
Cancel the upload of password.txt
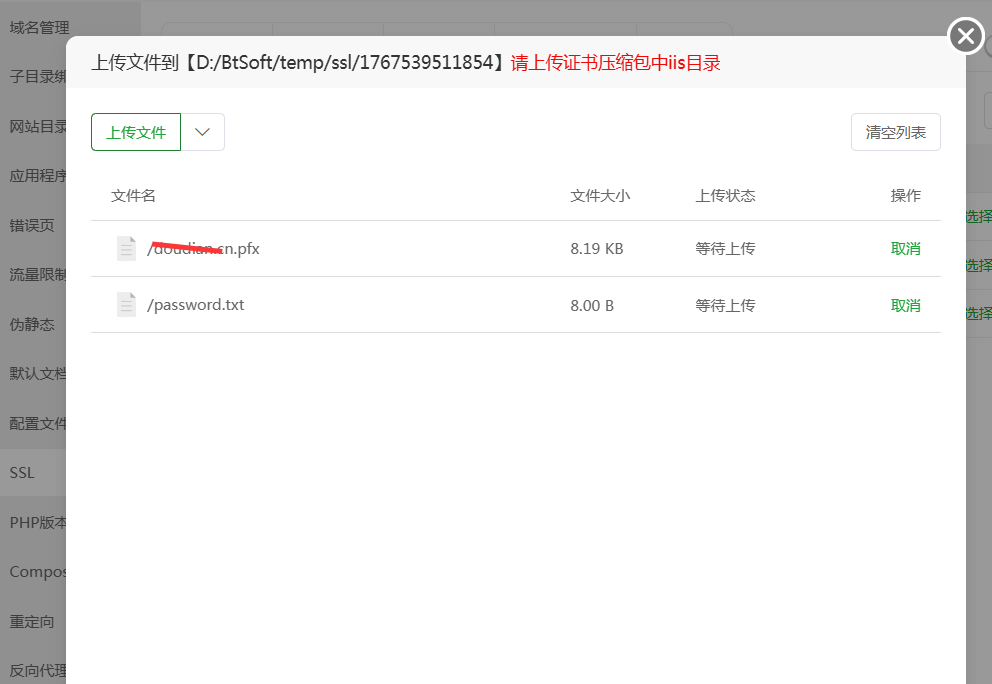tap(905, 304)
